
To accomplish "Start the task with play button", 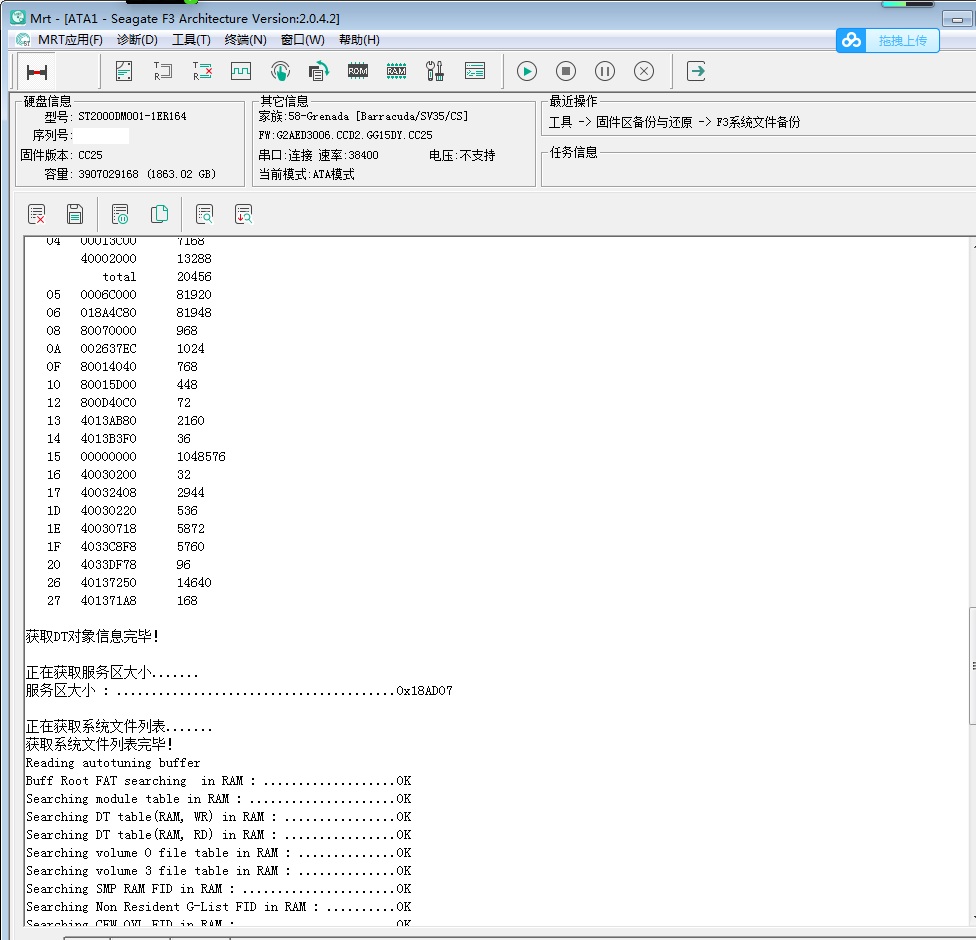I will click(x=527, y=71).
